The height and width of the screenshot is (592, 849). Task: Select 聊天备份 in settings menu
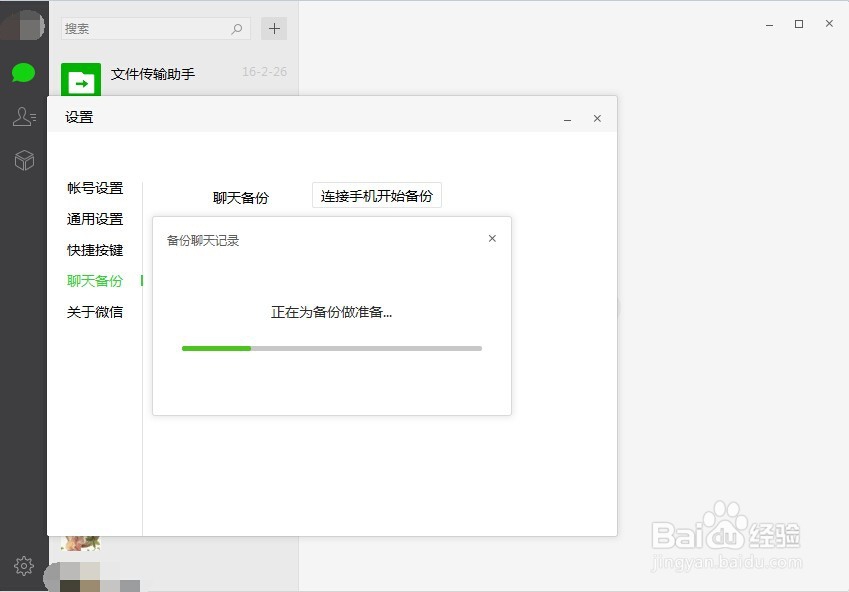(x=95, y=281)
